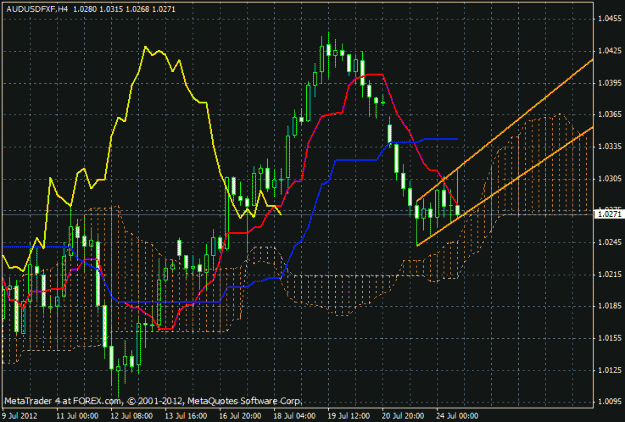Click the 9 Jul 2012 date label

tap(20, 416)
